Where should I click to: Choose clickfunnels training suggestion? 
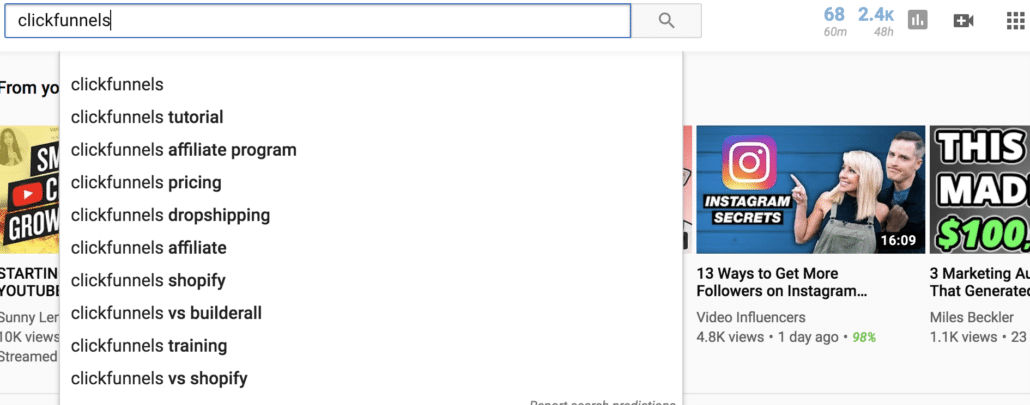pos(370,346)
